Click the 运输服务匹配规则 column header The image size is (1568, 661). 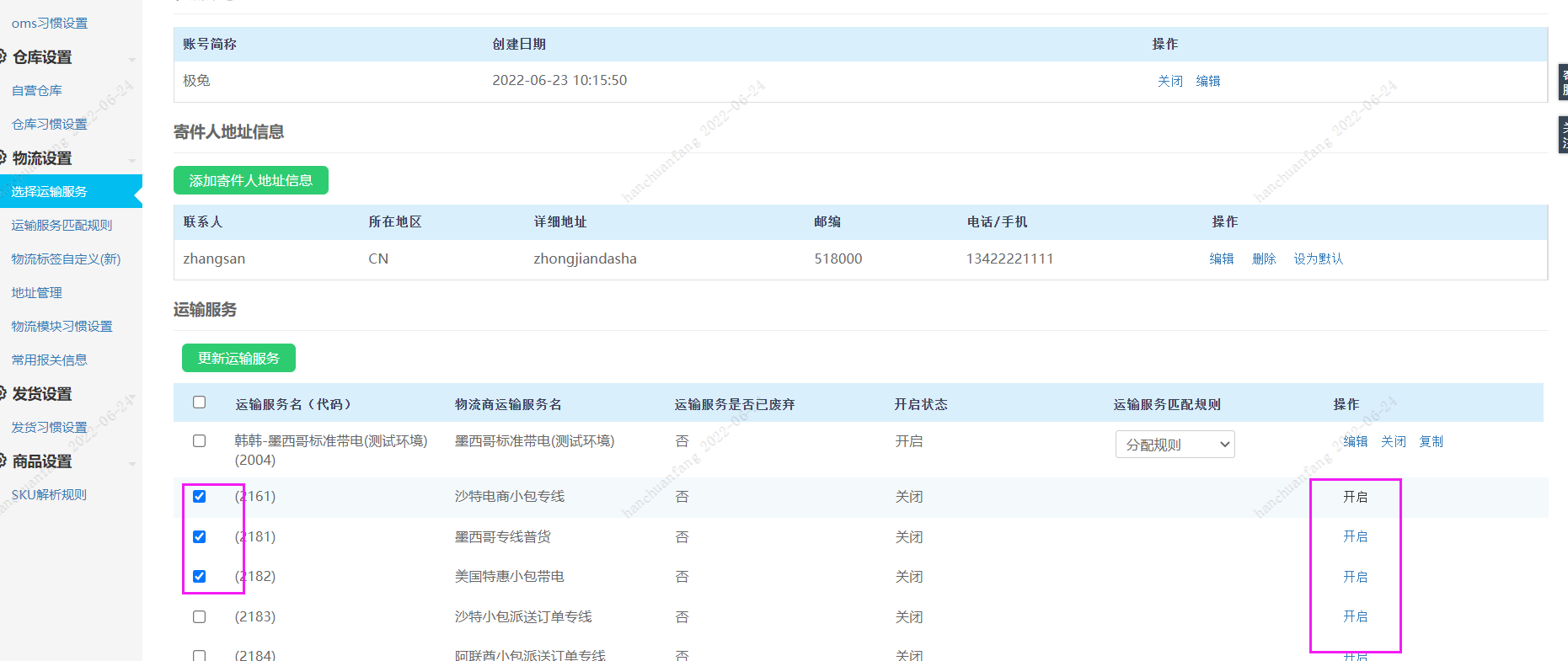1167,405
